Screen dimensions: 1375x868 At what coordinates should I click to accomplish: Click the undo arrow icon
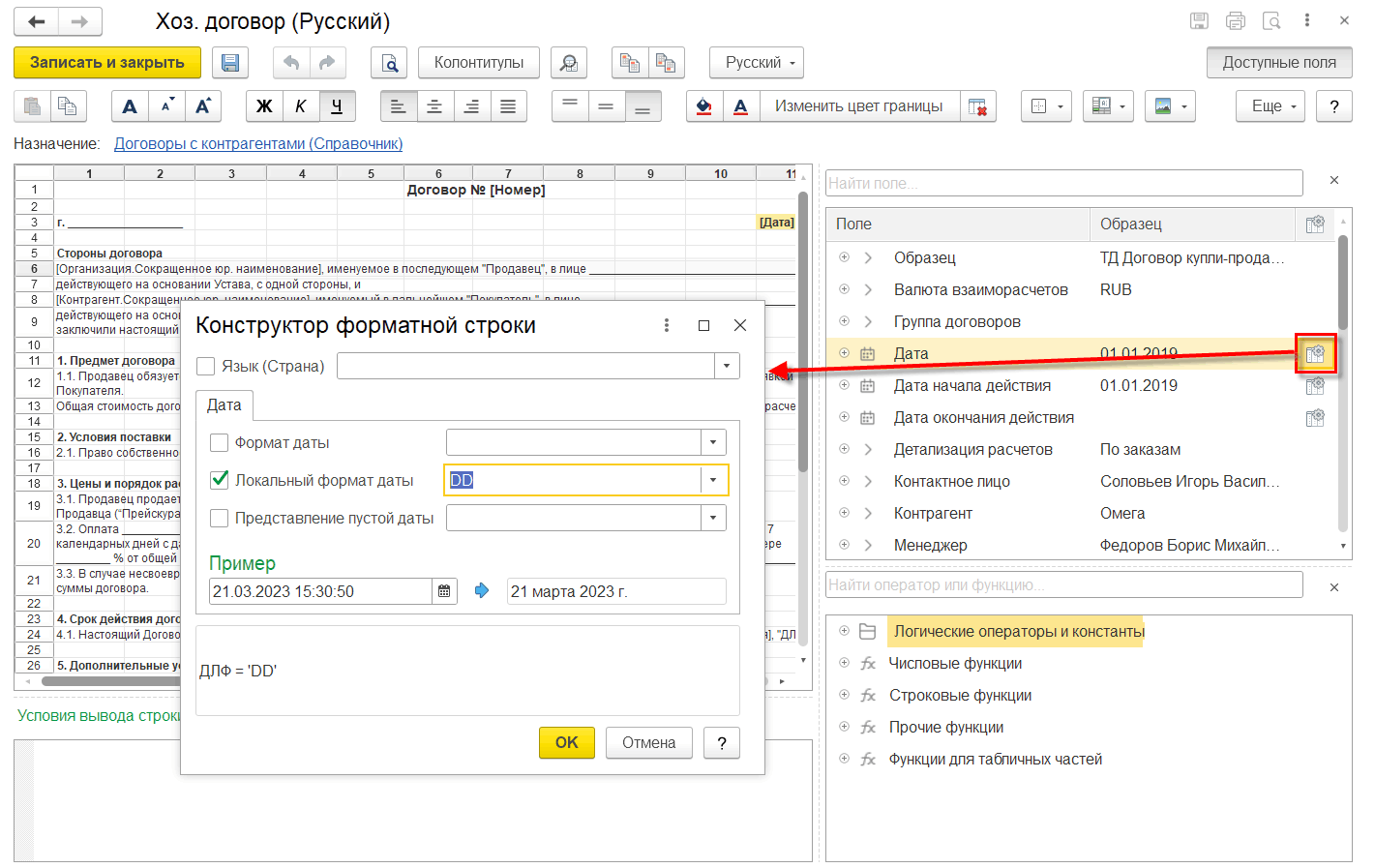click(290, 63)
